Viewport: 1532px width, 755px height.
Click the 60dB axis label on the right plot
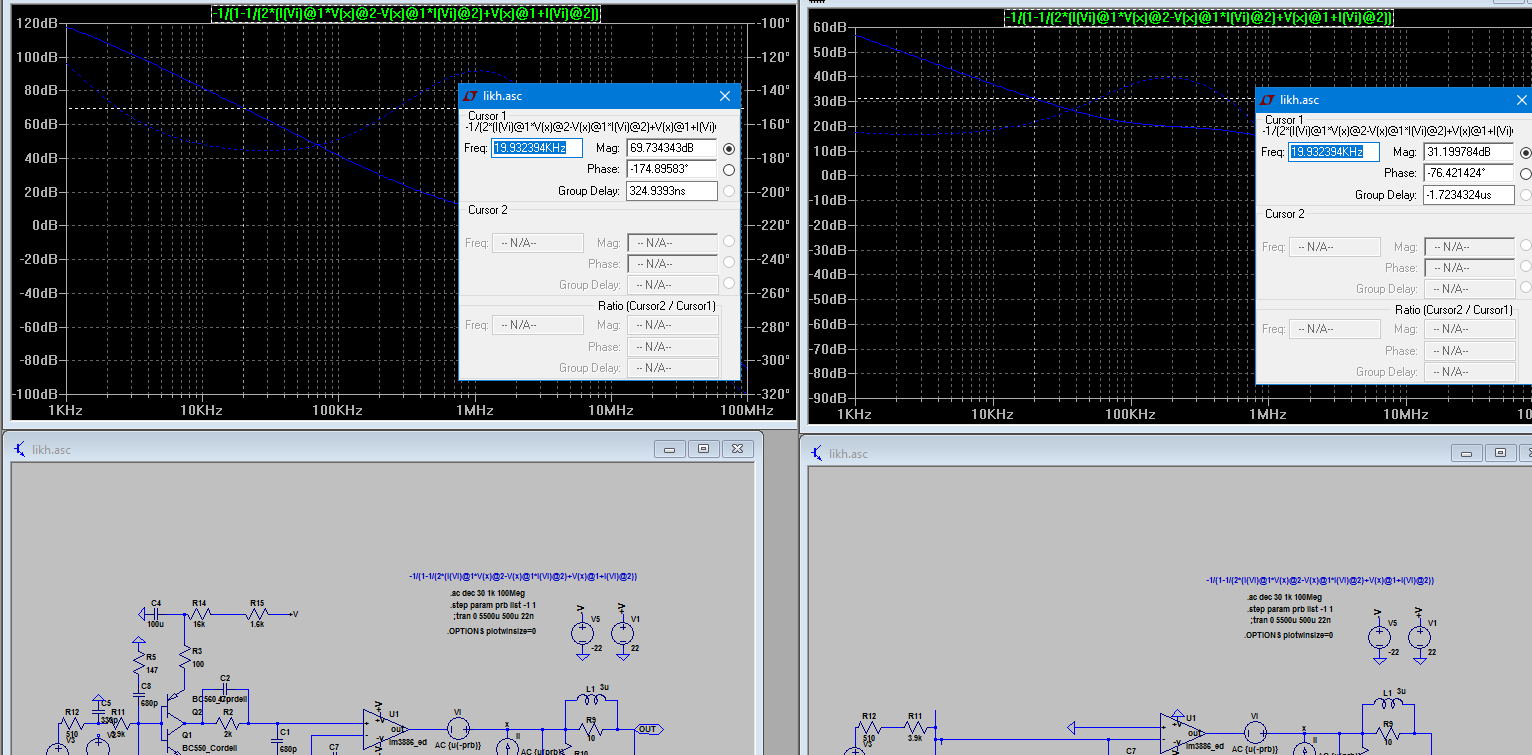click(830, 27)
